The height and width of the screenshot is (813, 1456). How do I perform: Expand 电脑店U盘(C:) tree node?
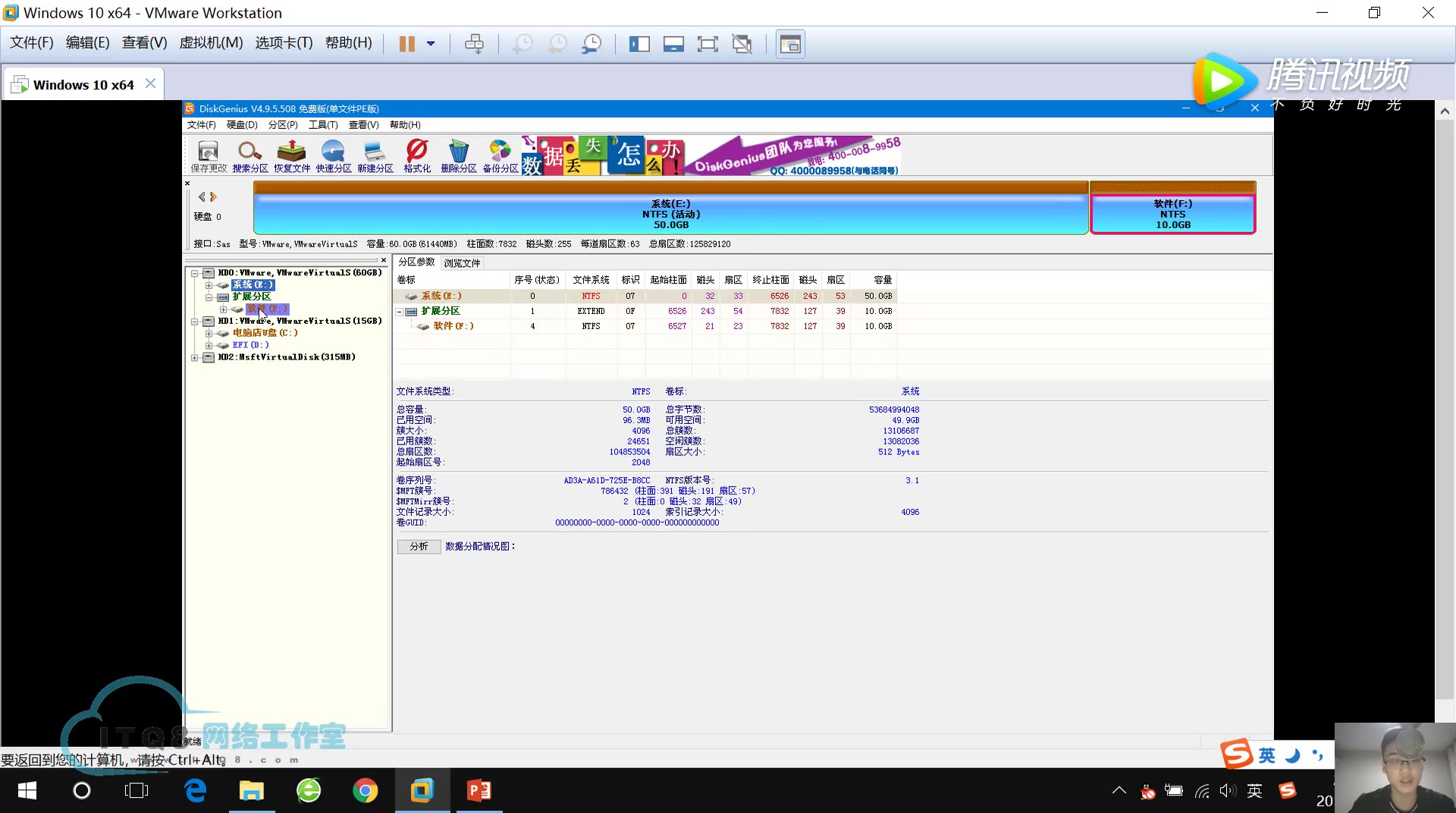[209, 334]
